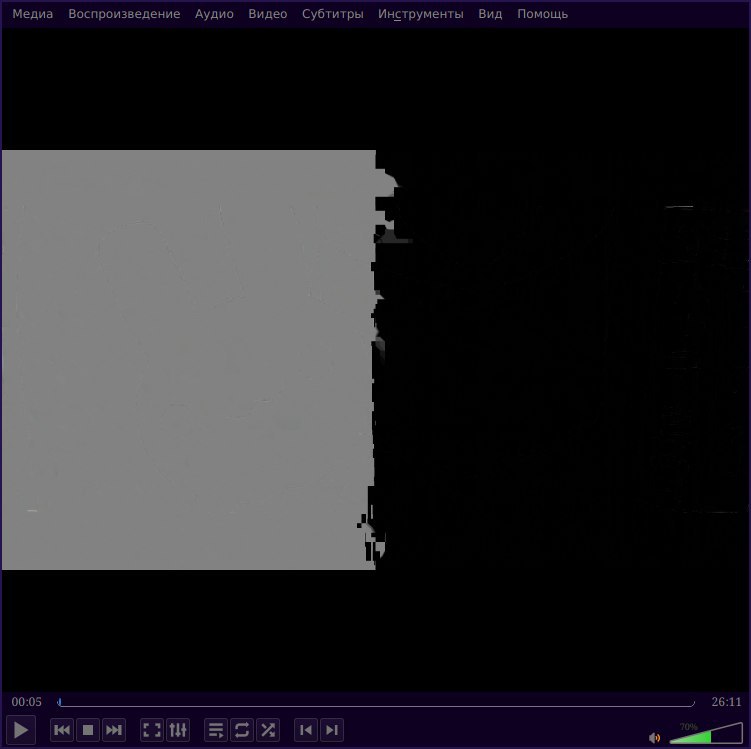The image size is (751, 749).
Task: Show extended settings and effects
Action: click(x=178, y=730)
